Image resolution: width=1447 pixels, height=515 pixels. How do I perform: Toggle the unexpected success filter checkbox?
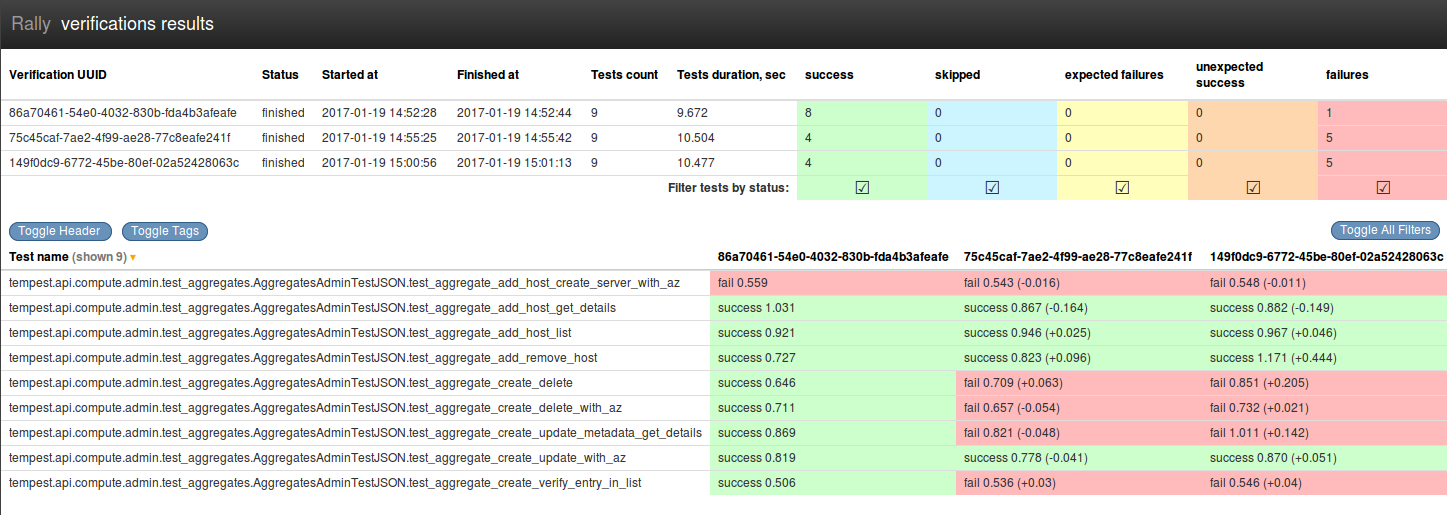tap(1252, 187)
